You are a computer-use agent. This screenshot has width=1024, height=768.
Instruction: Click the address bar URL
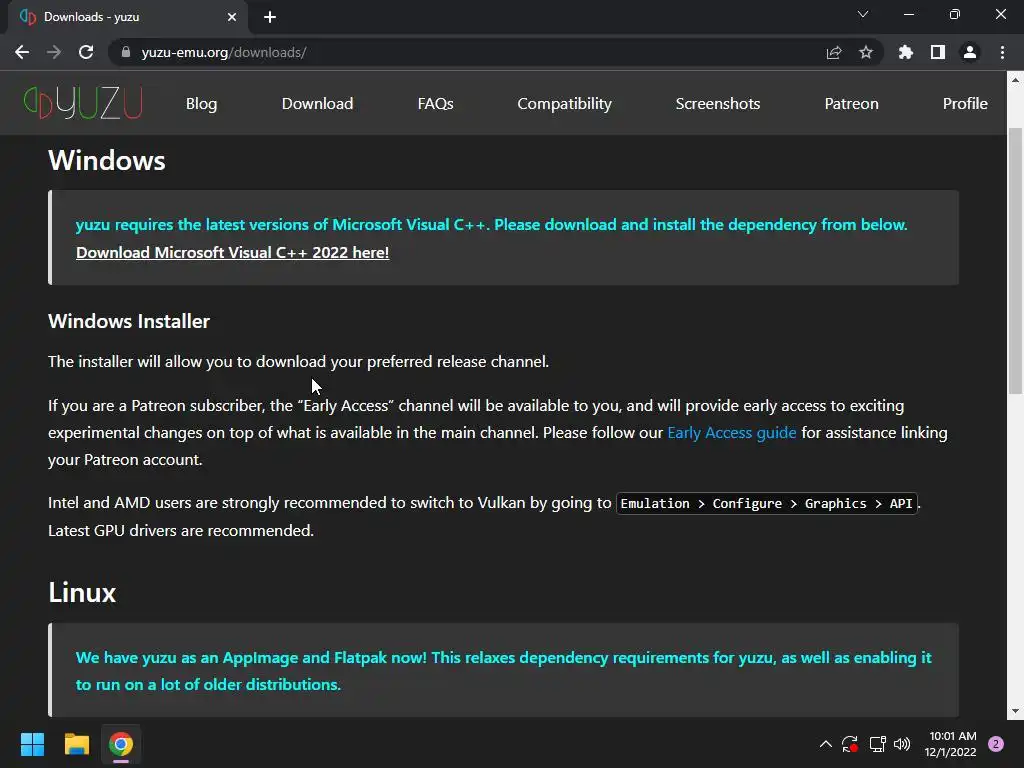[224, 52]
